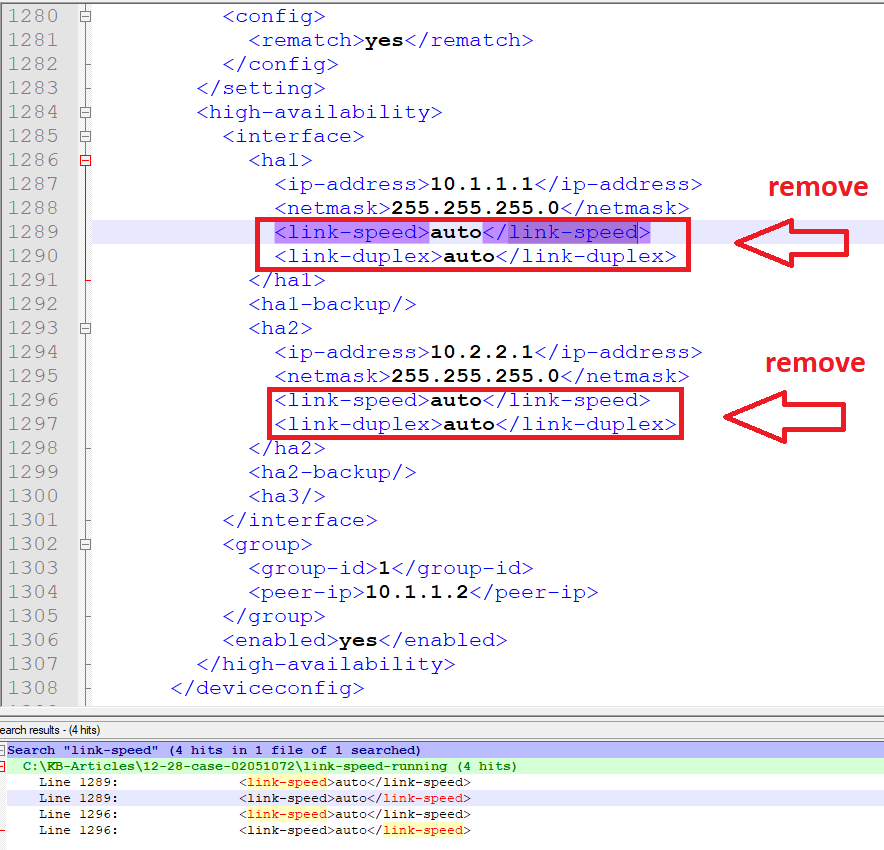The image size is (884, 850).
Task: Click the <ha1-backup/> tag
Action: click(x=332, y=304)
